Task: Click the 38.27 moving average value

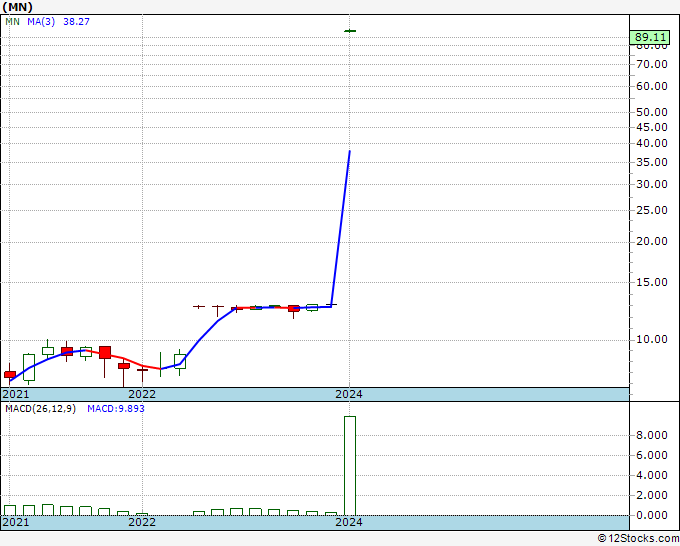Action: click(76, 21)
